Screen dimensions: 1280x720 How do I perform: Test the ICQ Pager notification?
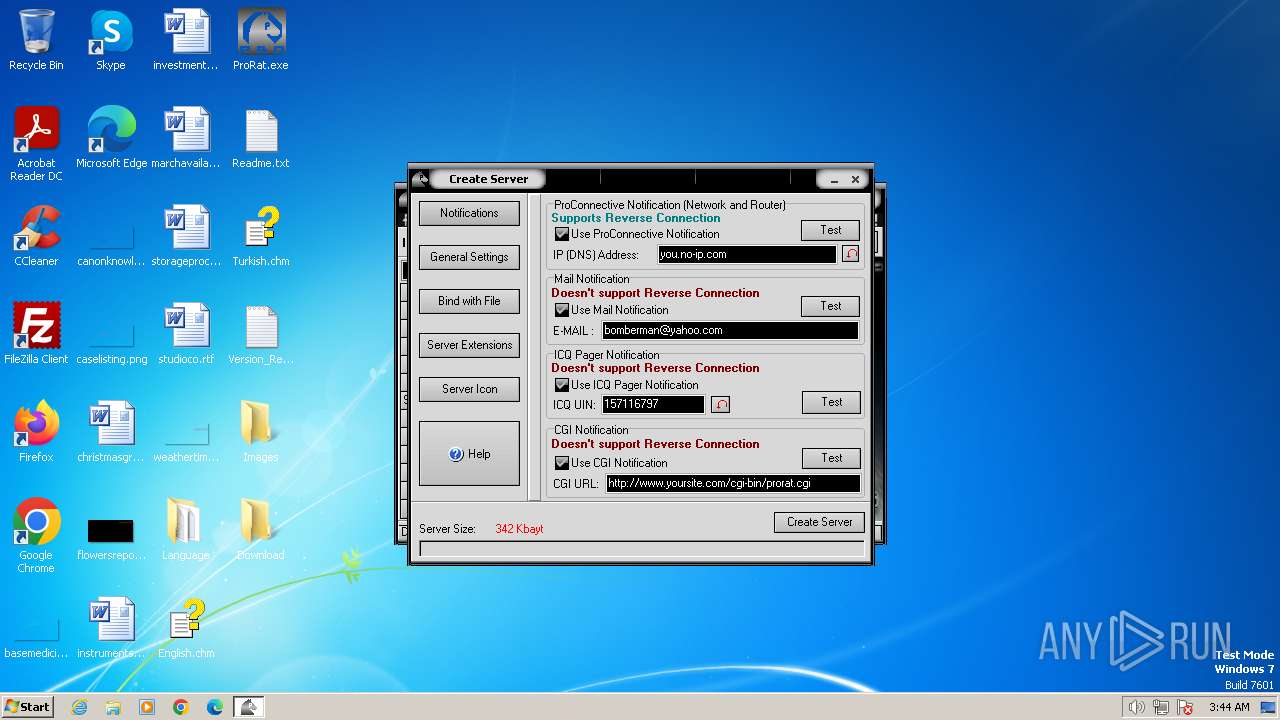[831, 402]
